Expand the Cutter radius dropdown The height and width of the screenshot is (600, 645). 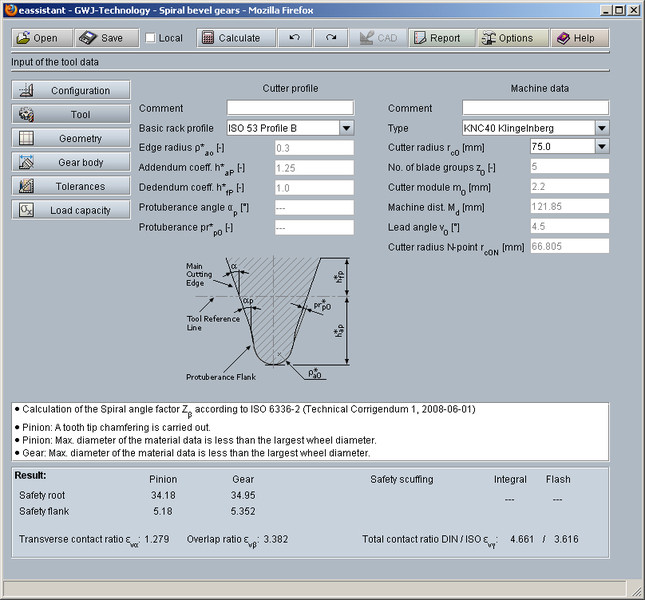(601, 147)
